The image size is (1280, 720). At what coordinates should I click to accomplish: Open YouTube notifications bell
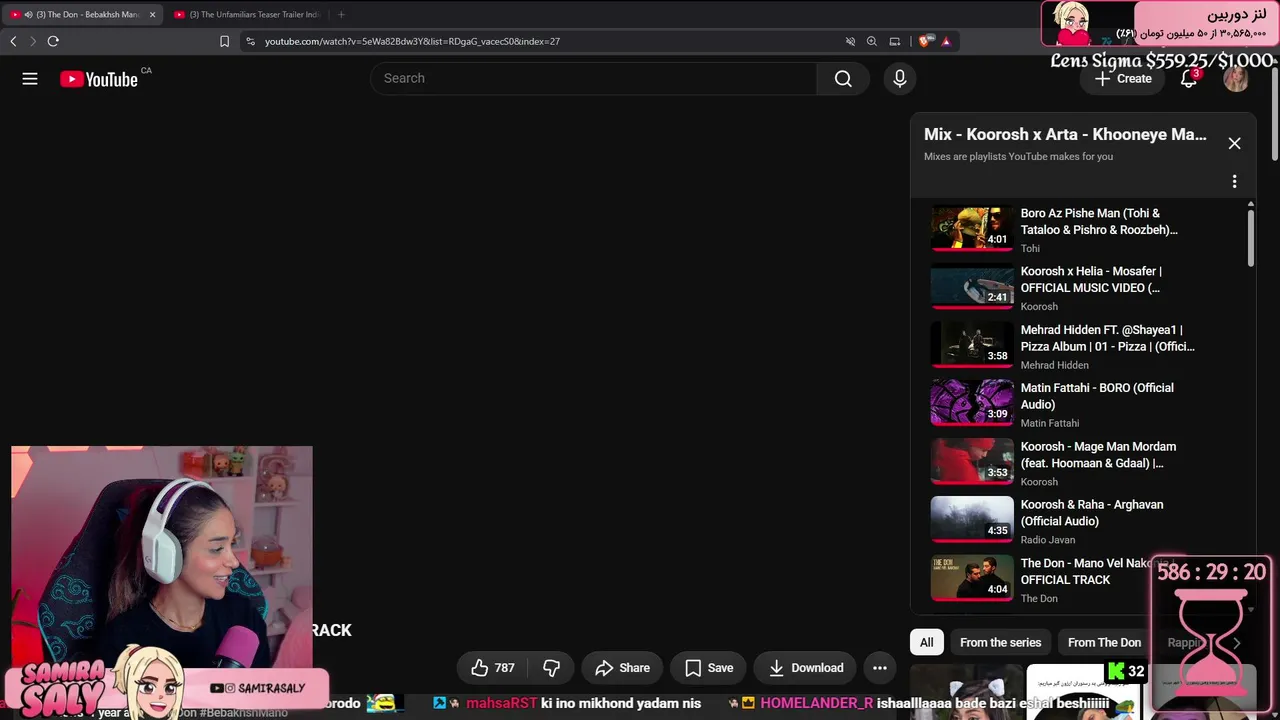[x=1189, y=79]
